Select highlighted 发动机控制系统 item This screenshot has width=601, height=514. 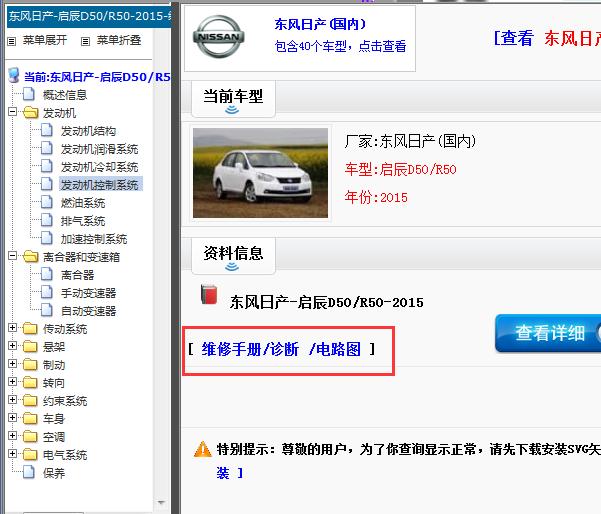coord(100,184)
